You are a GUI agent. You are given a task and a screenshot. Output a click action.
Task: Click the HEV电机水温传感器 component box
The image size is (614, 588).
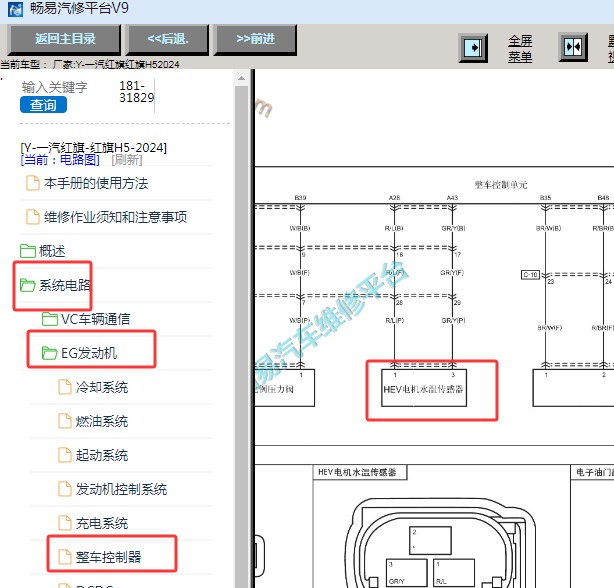pyautogui.click(x=424, y=388)
